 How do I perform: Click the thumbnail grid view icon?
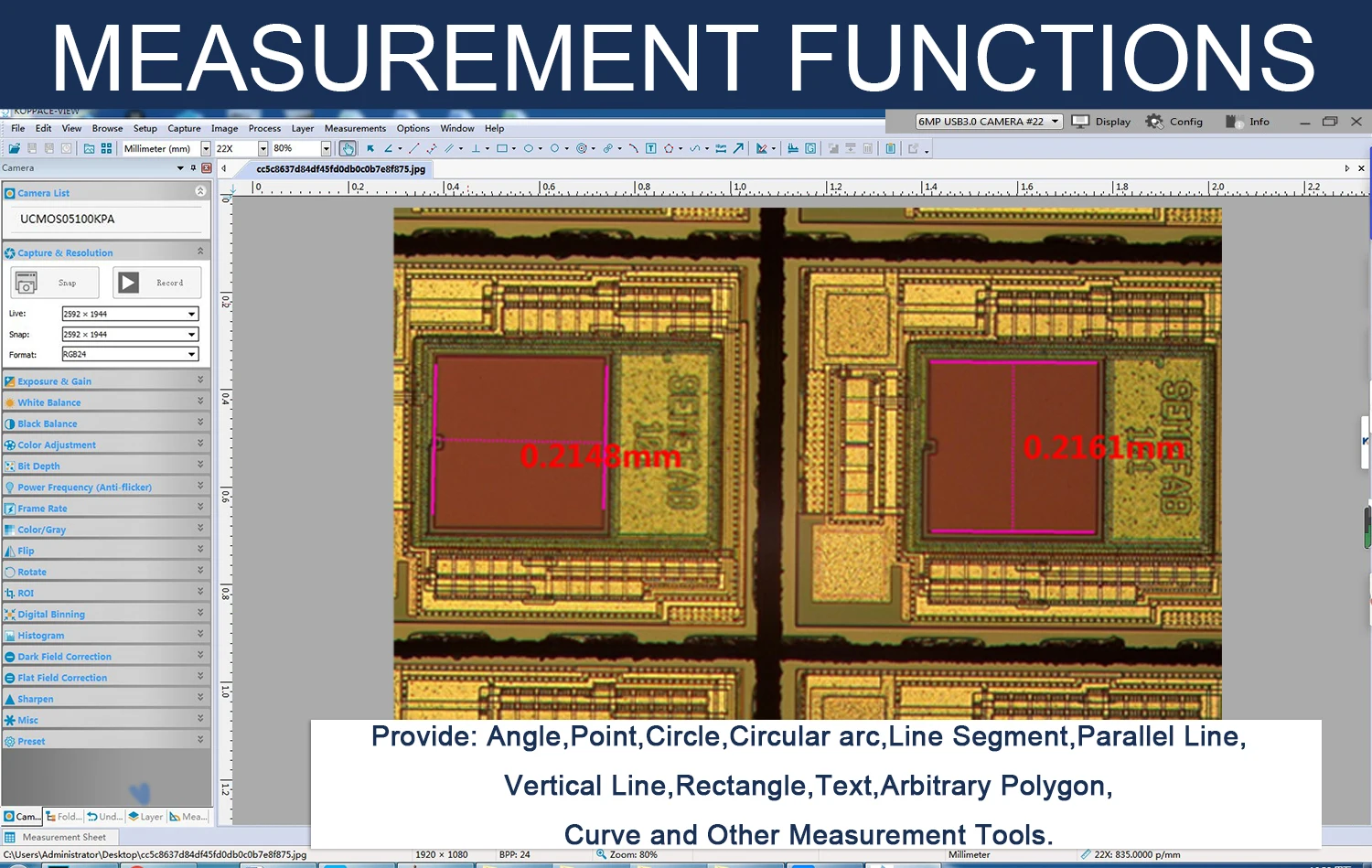(x=106, y=148)
